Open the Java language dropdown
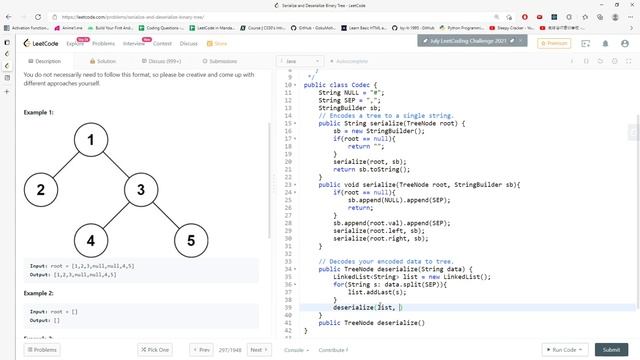This screenshot has height=360, width=640. click(x=300, y=61)
